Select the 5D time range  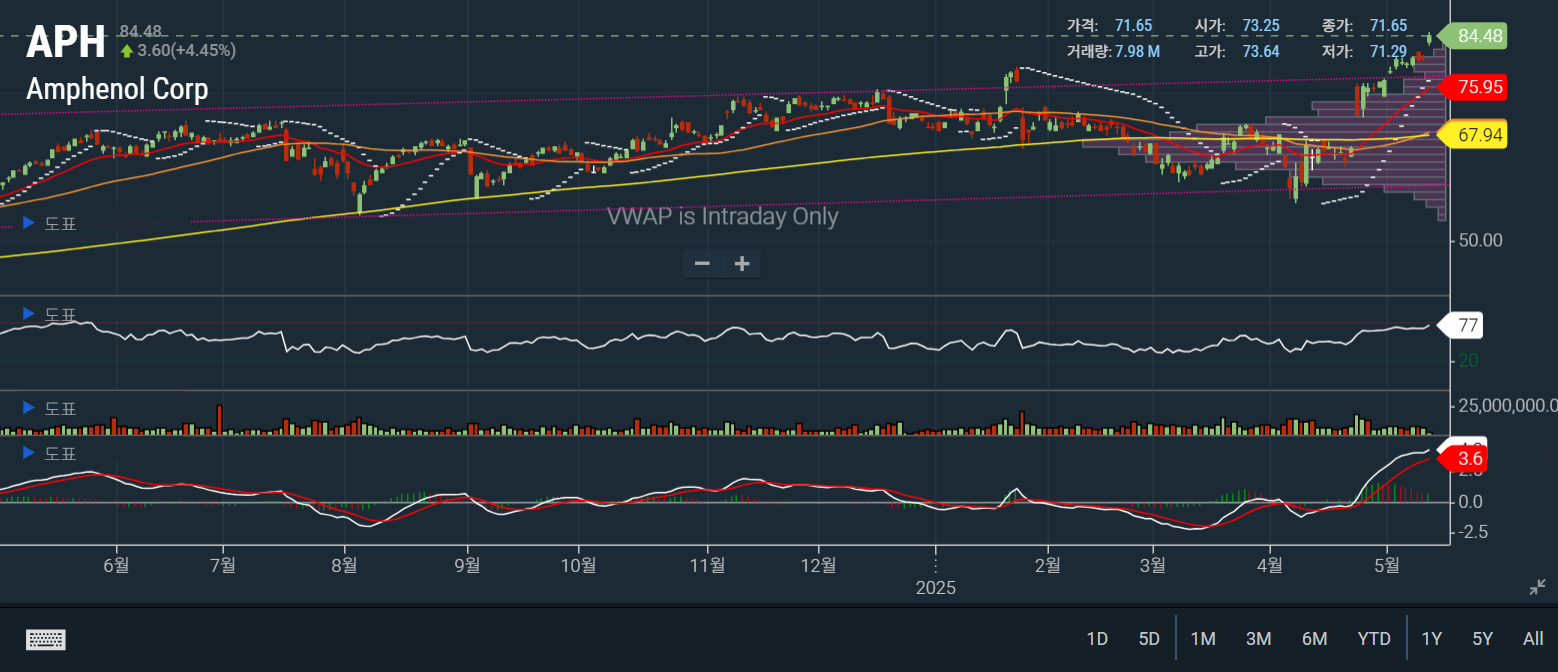click(x=1149, y=639)
